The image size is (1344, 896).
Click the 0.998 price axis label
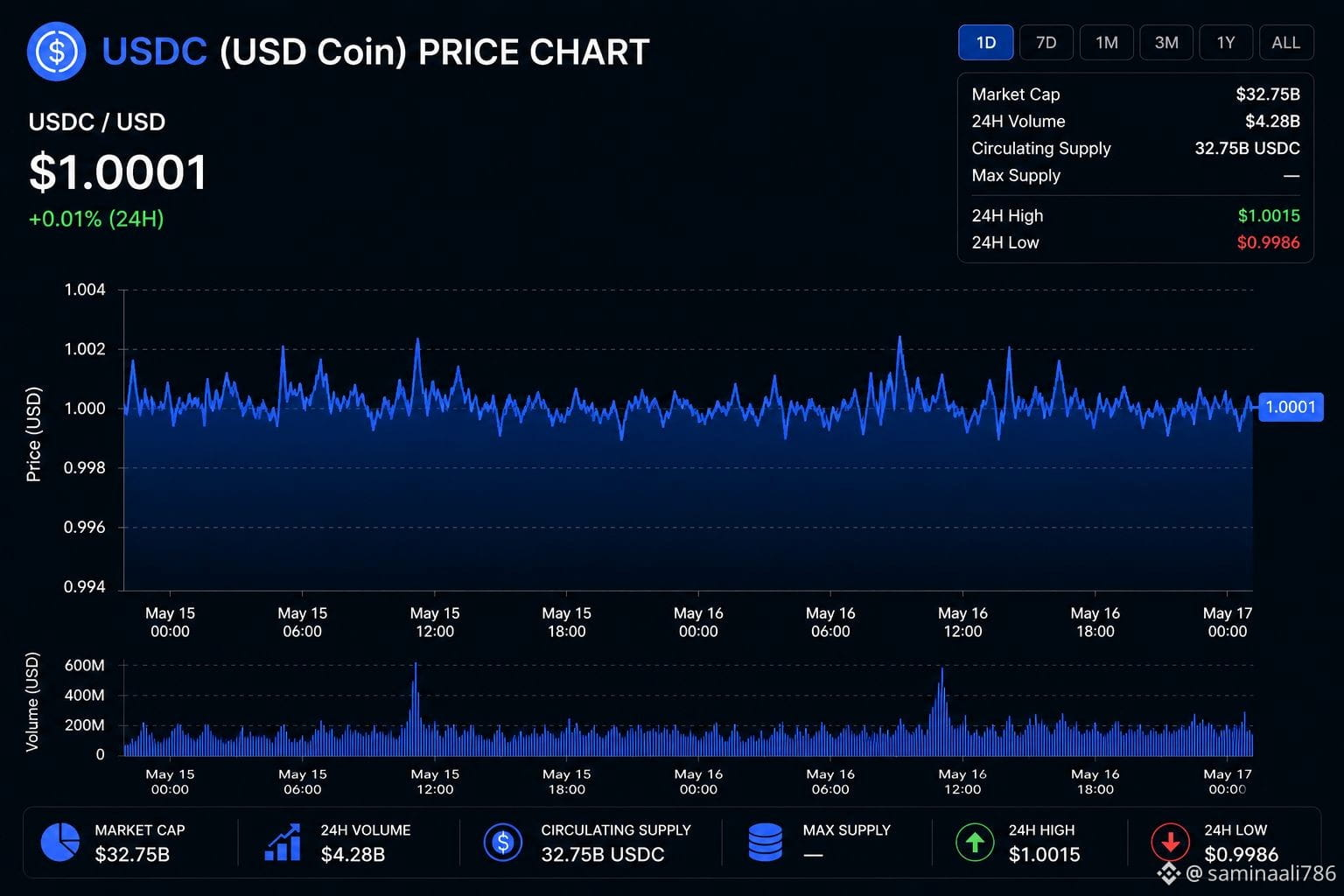point(85,468)
